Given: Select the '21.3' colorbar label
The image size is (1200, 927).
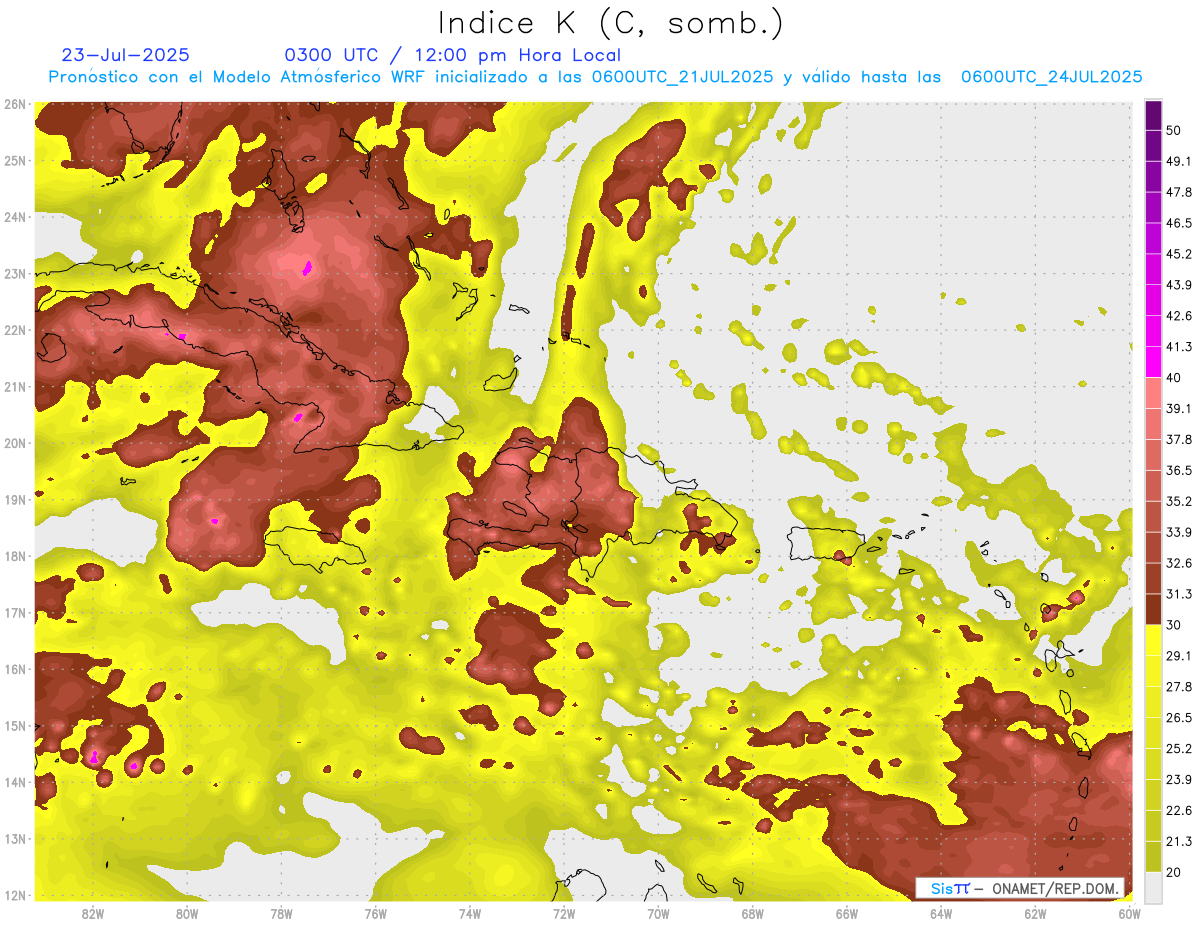Looking at the screenshot, I should (1179, 841).
